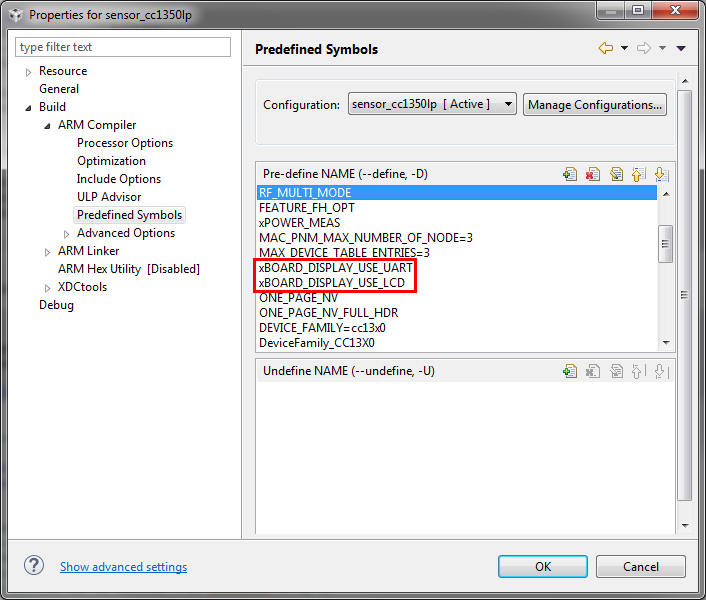The width and height of the screenshot is (706, 600).
Task: Click the forward navigation arrow
Action: [x=644, y=48]
